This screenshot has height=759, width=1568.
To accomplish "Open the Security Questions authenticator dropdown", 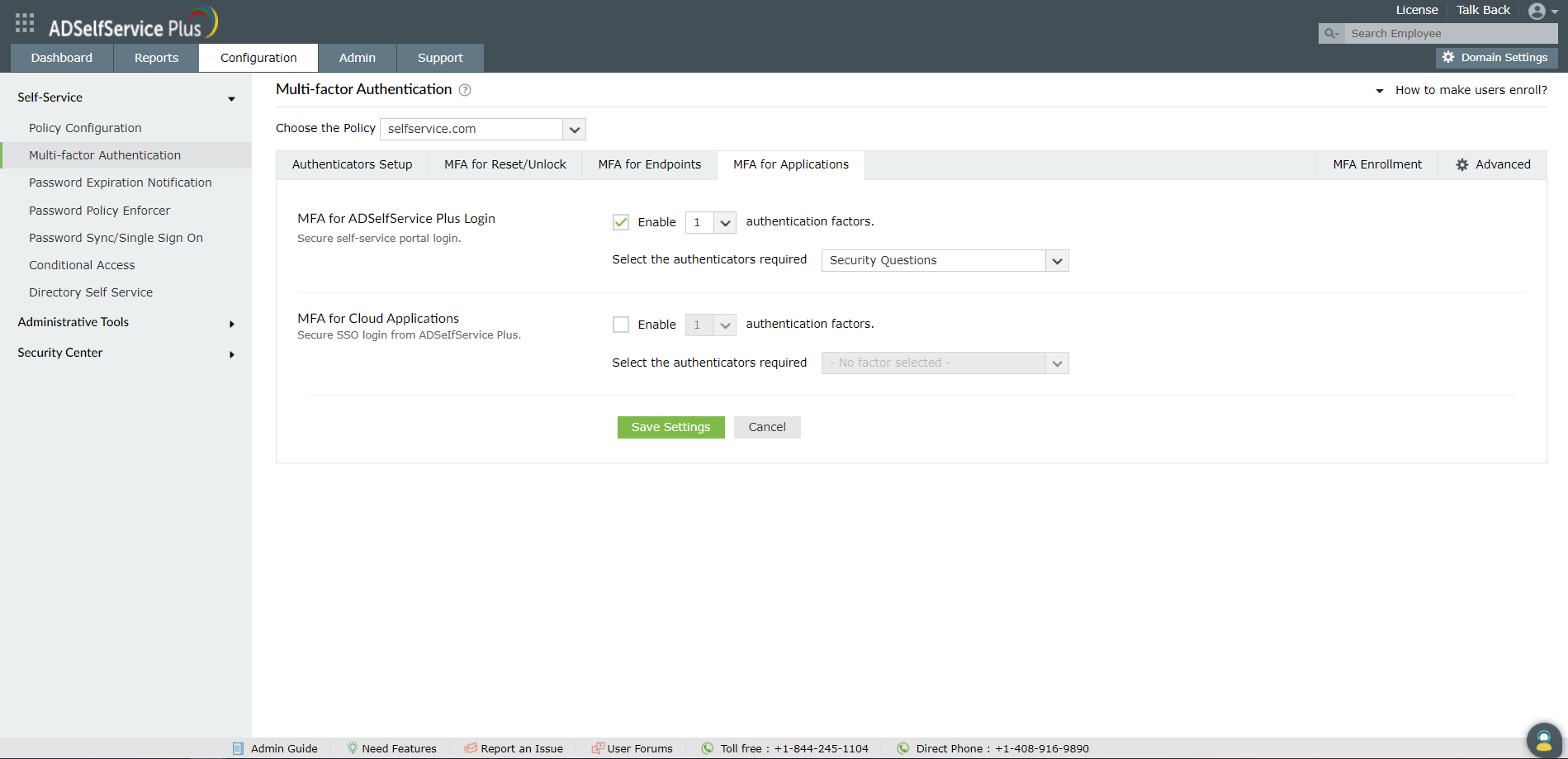I will pos(1056,260).
